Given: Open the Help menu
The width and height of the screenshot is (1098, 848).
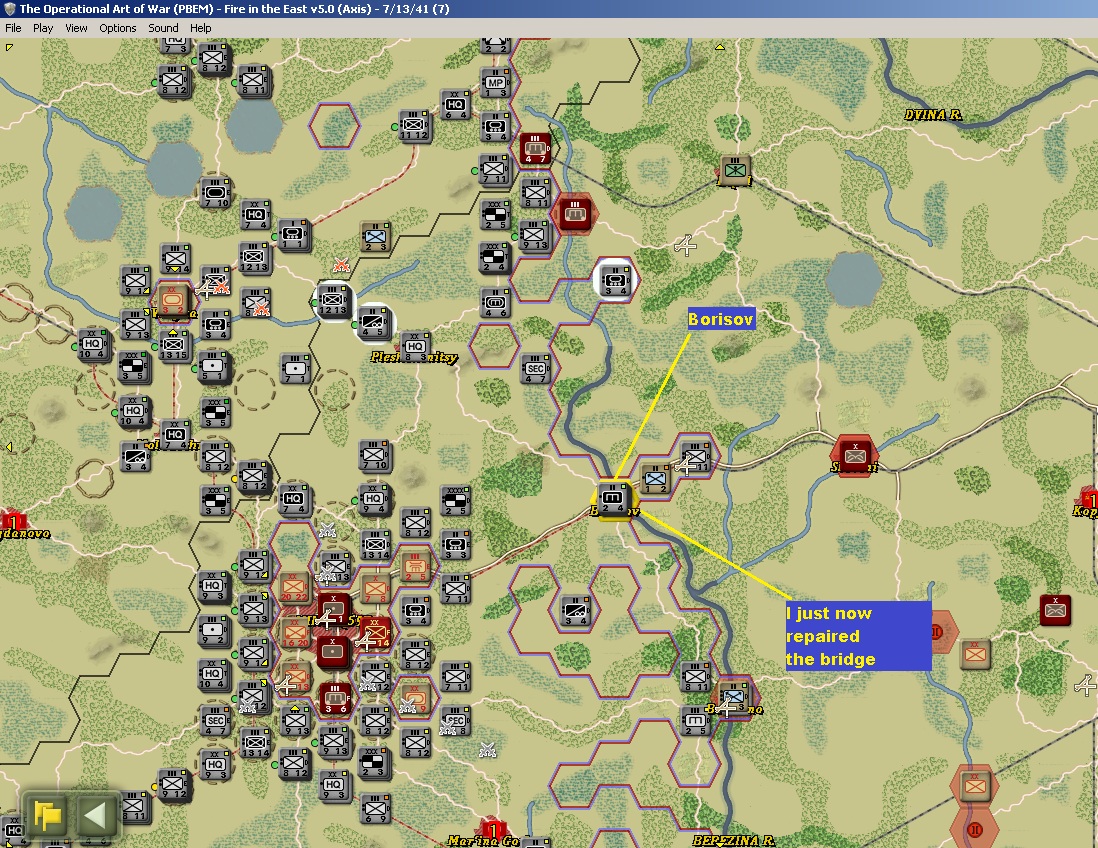Looking at the screenshot, I should (x=200, y=28).
